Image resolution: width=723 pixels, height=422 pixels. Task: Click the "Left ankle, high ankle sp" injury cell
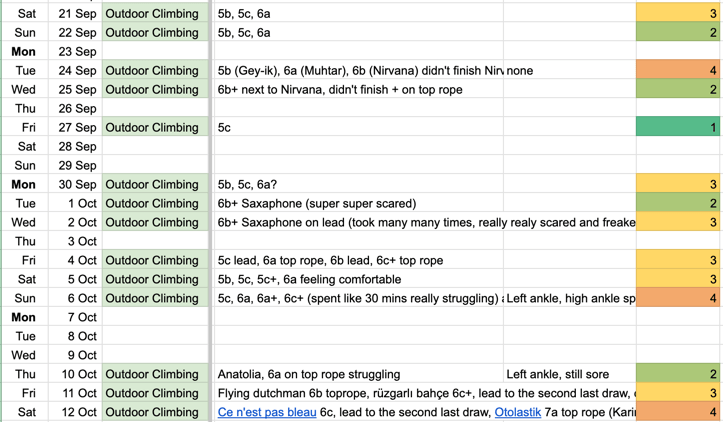(x=569, y=298)
